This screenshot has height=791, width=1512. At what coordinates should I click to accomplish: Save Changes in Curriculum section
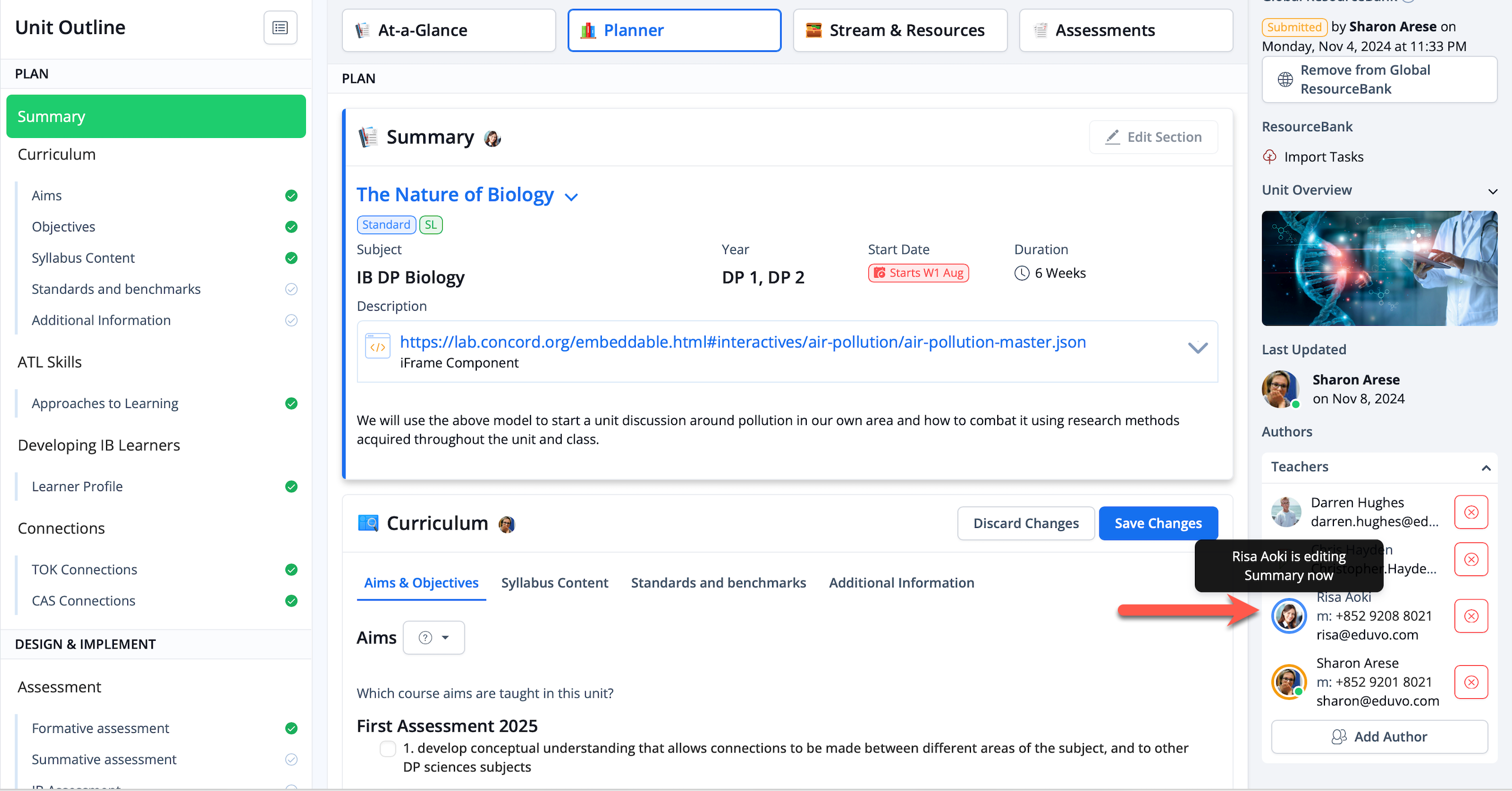tap(1158, 523)
